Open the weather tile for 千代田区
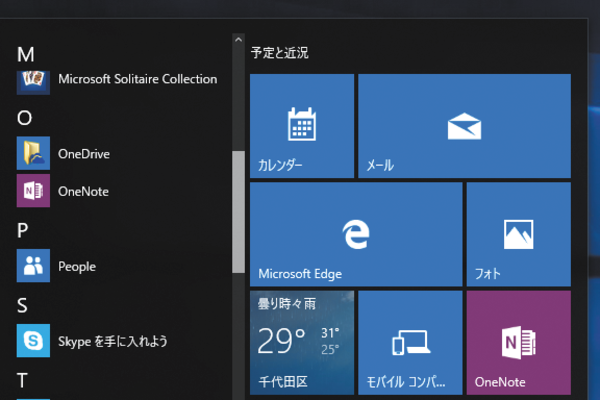Viewport: 600px width, 400px height. click(302, 343)
